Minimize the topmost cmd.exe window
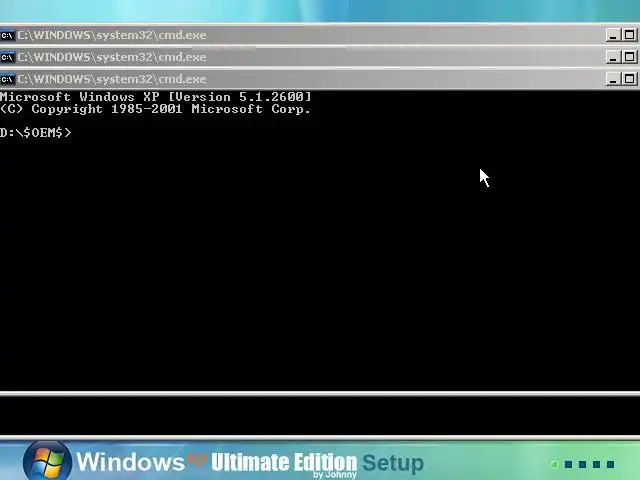The height and width of the screenshot is (480, 640). (x=613, y=35)
